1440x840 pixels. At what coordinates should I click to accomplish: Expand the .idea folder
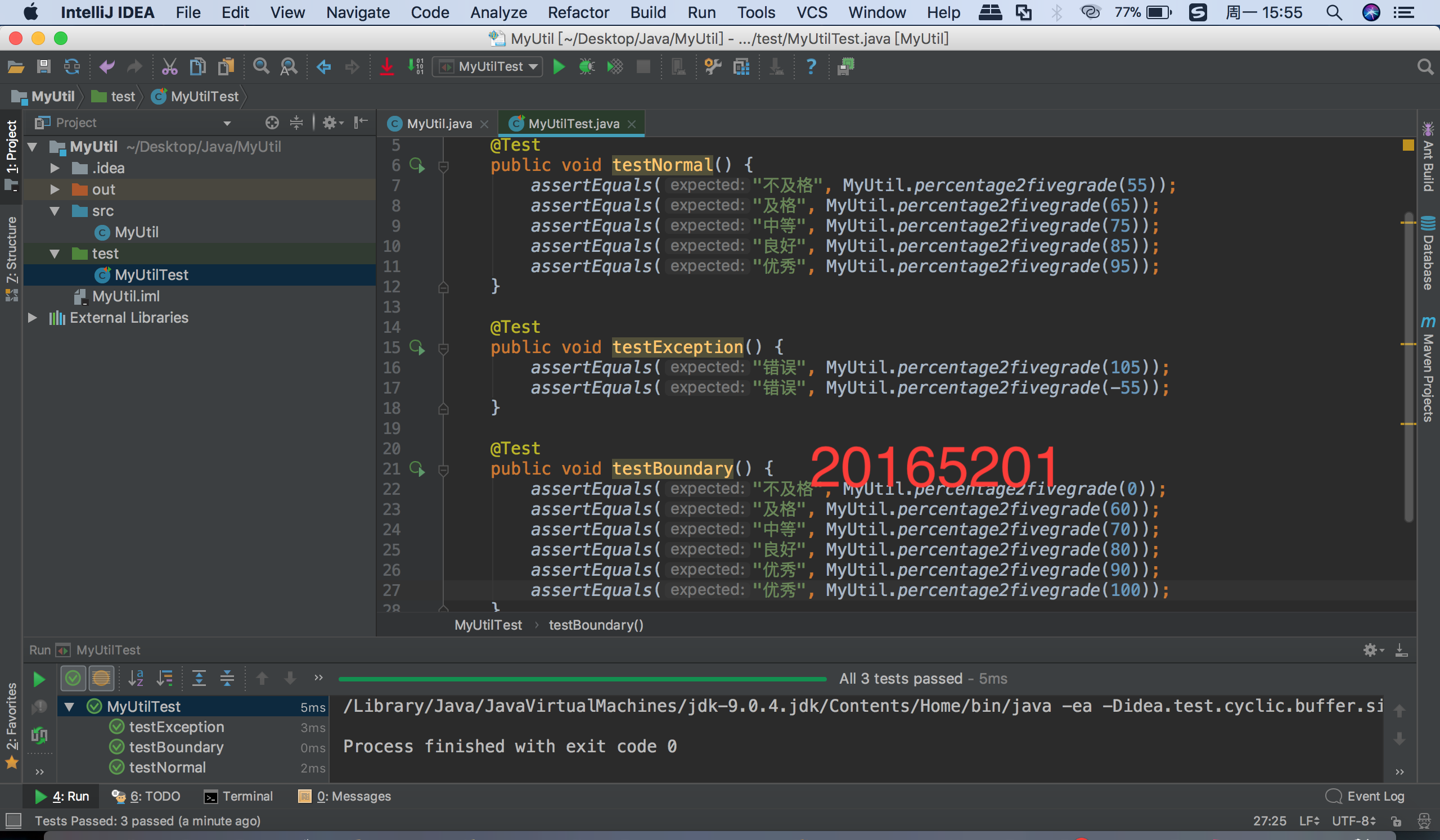coord(55,168)
